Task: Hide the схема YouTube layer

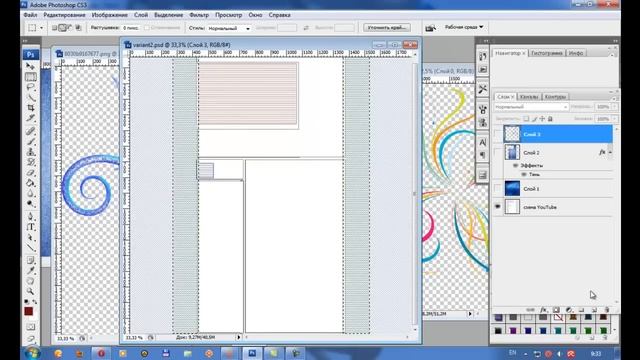Action: (x=497, y=207)
